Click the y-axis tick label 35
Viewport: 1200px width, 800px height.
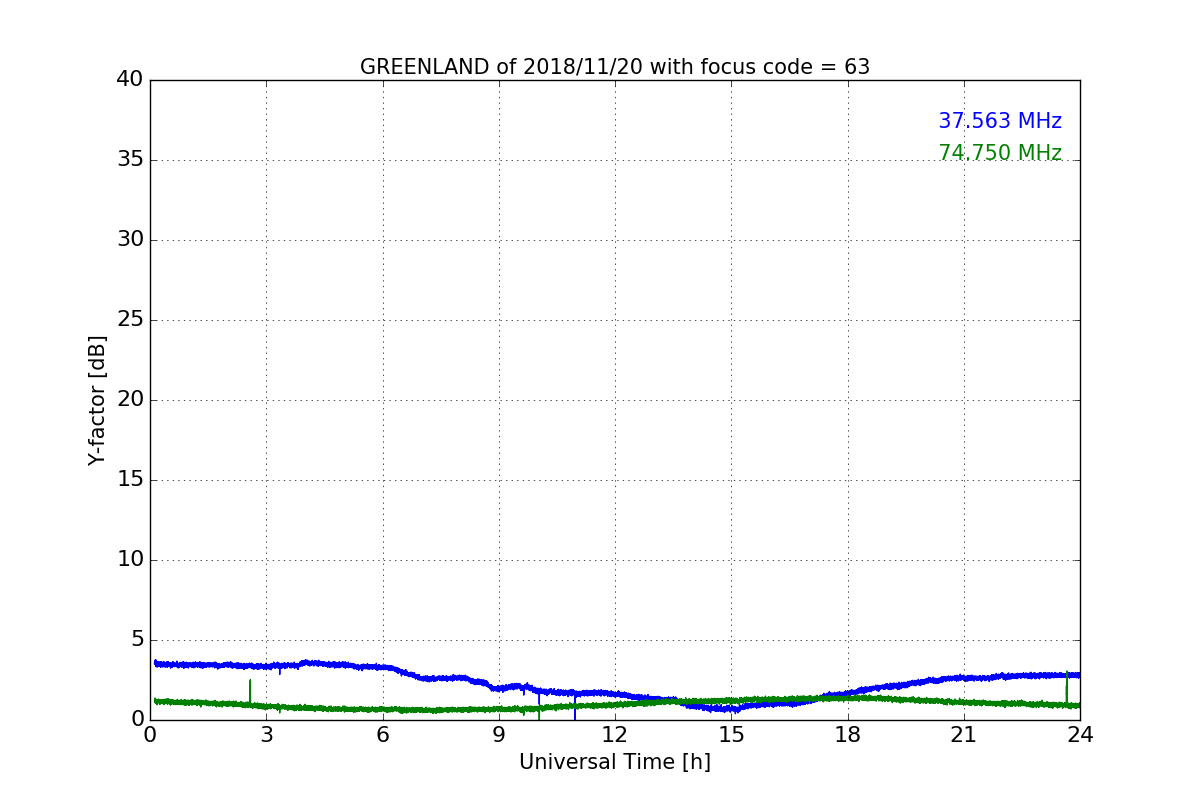tap(130, 160)
